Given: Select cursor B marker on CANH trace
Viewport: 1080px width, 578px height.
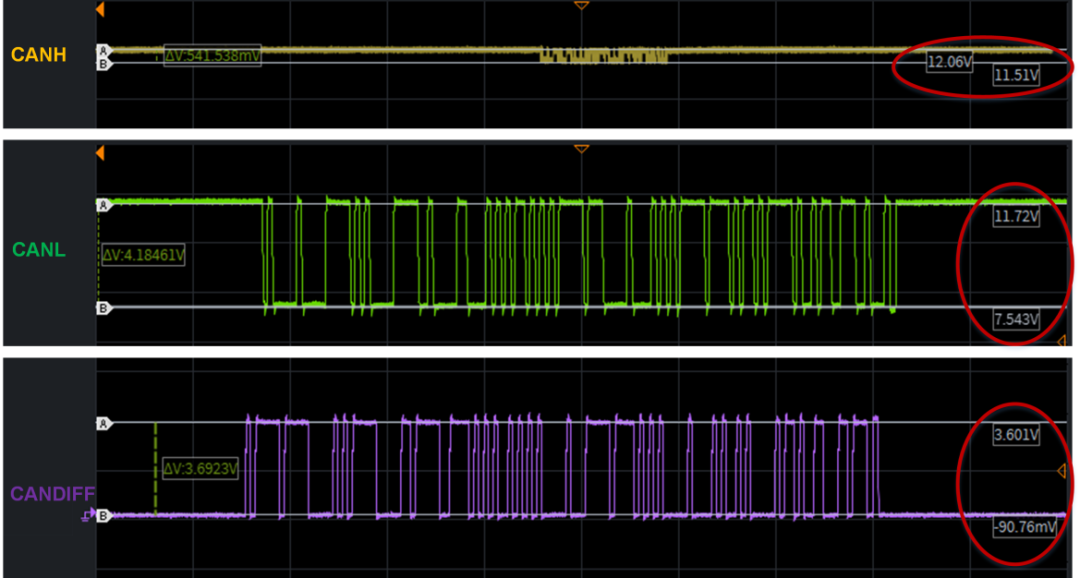Looking at the screenshot, I should point(103,63).
